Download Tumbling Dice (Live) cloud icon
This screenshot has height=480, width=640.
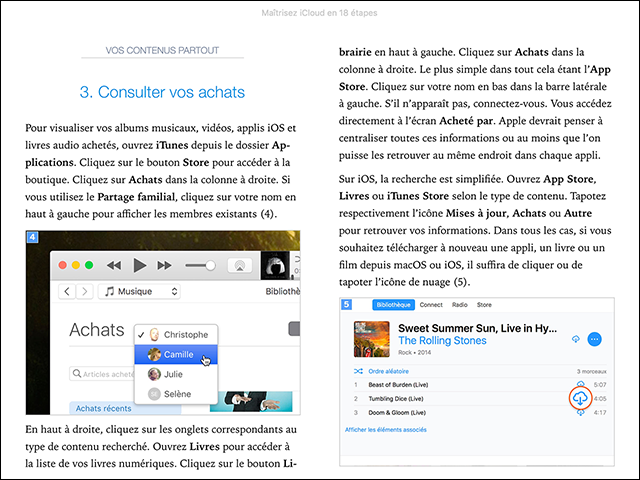coord(580,398)
